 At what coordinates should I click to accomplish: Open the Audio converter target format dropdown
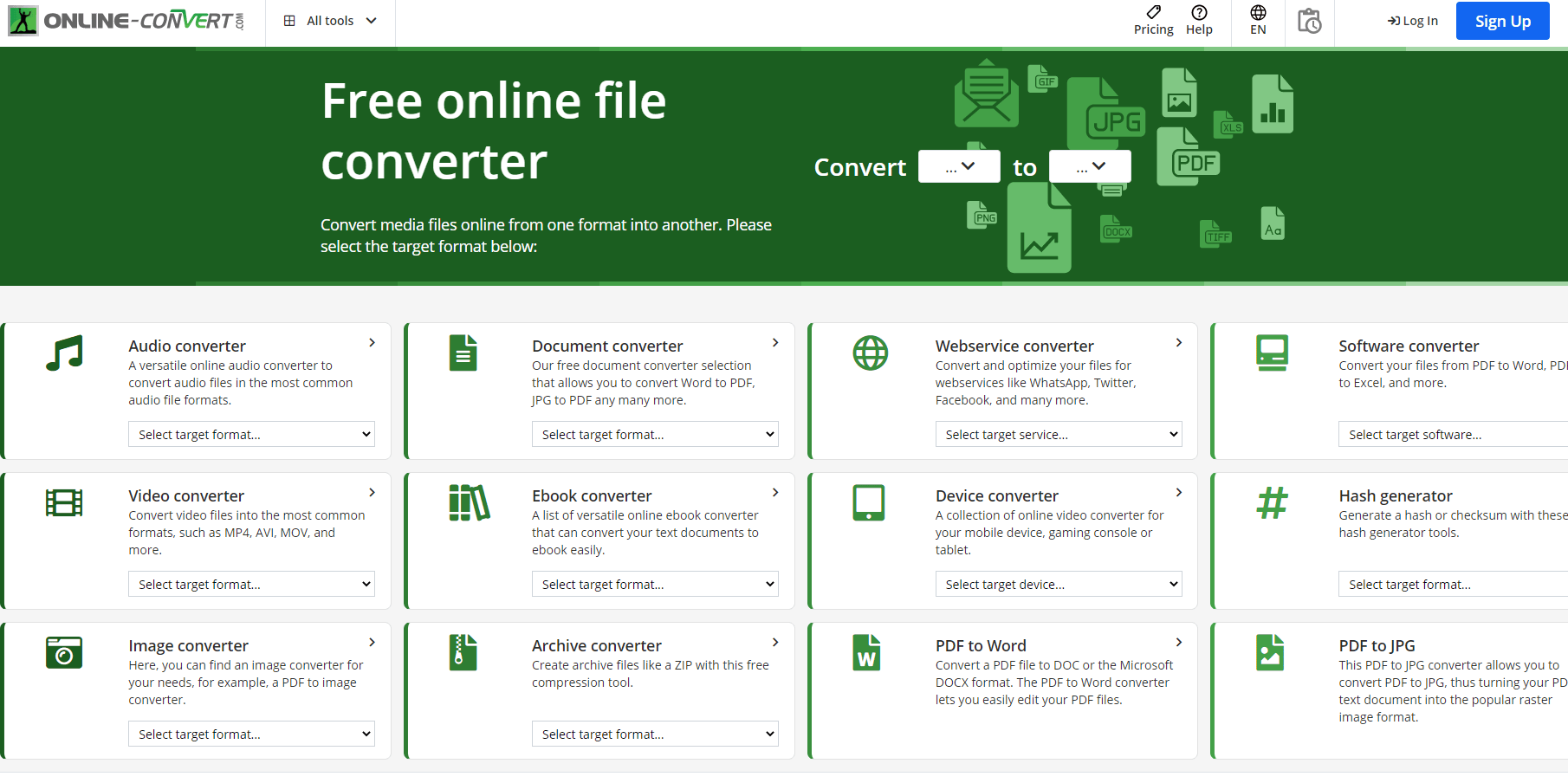pyautogui.click(x=251, y=435)
